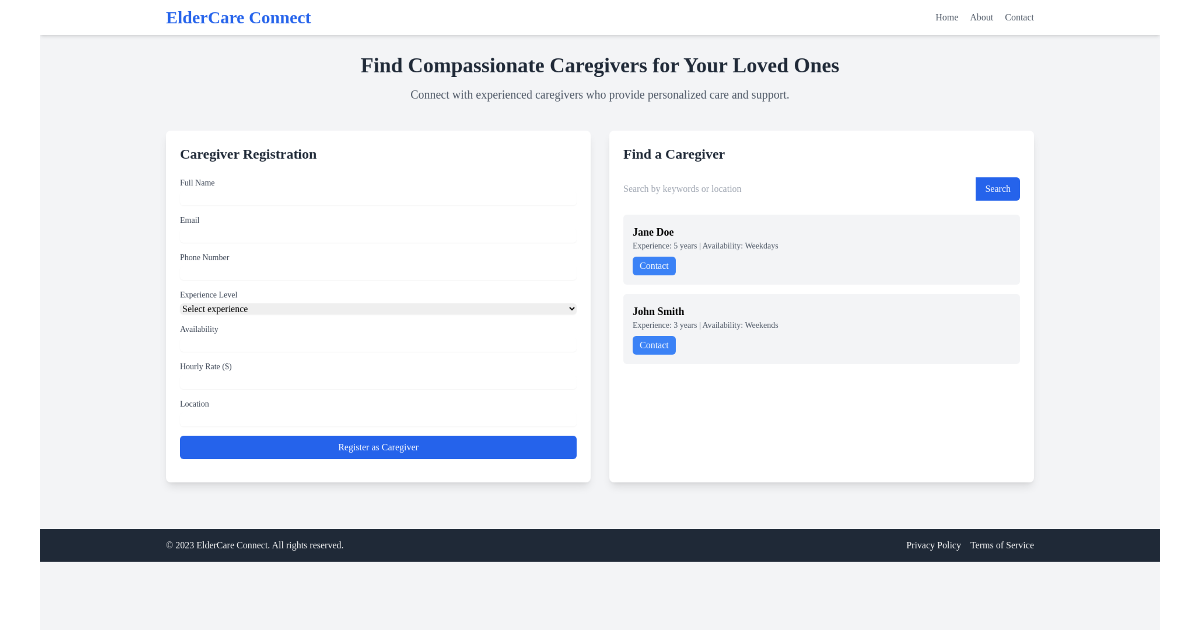The height and width of the screenshot is (630, 1200).
Task: Open the Home navigation link
Action: pos(946,17)
